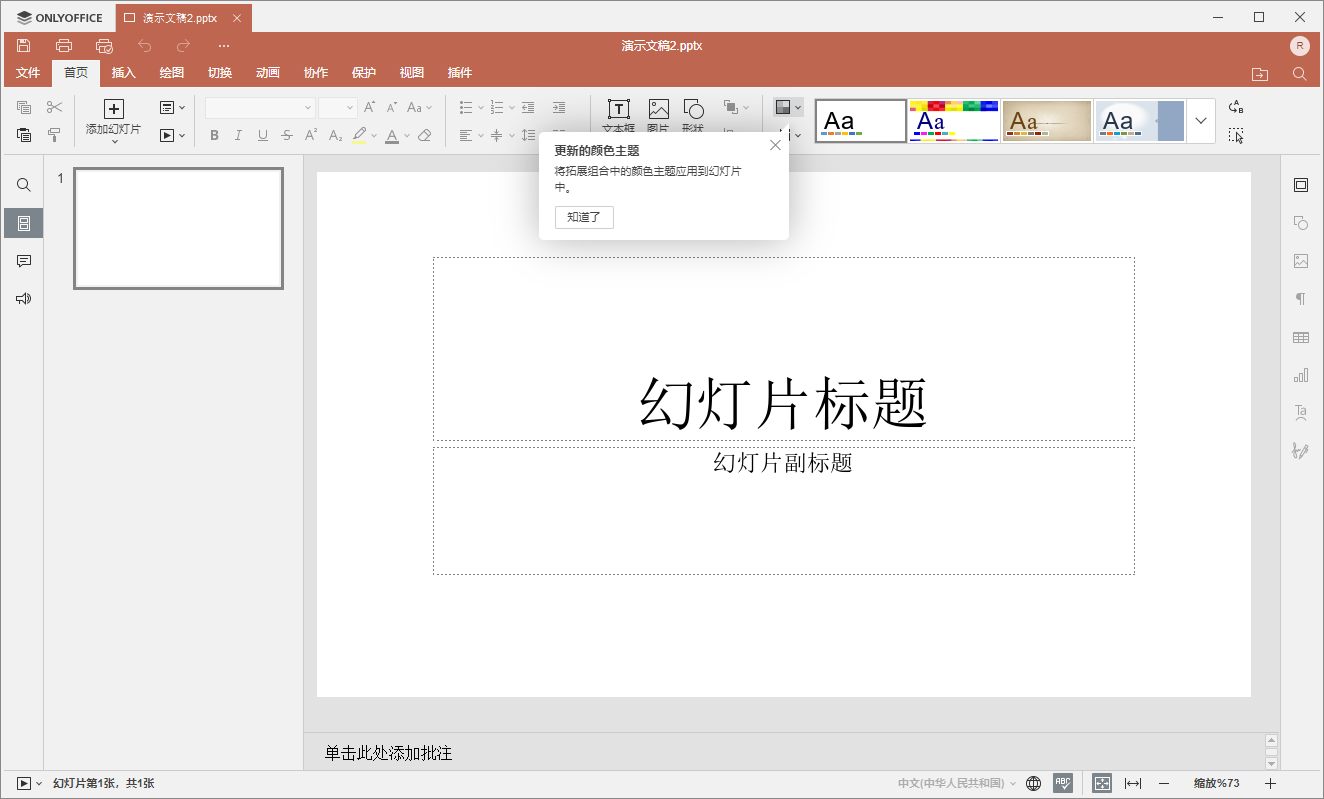Expand the 添加幻灯片 dropdown arrow

tap(114, 142)
